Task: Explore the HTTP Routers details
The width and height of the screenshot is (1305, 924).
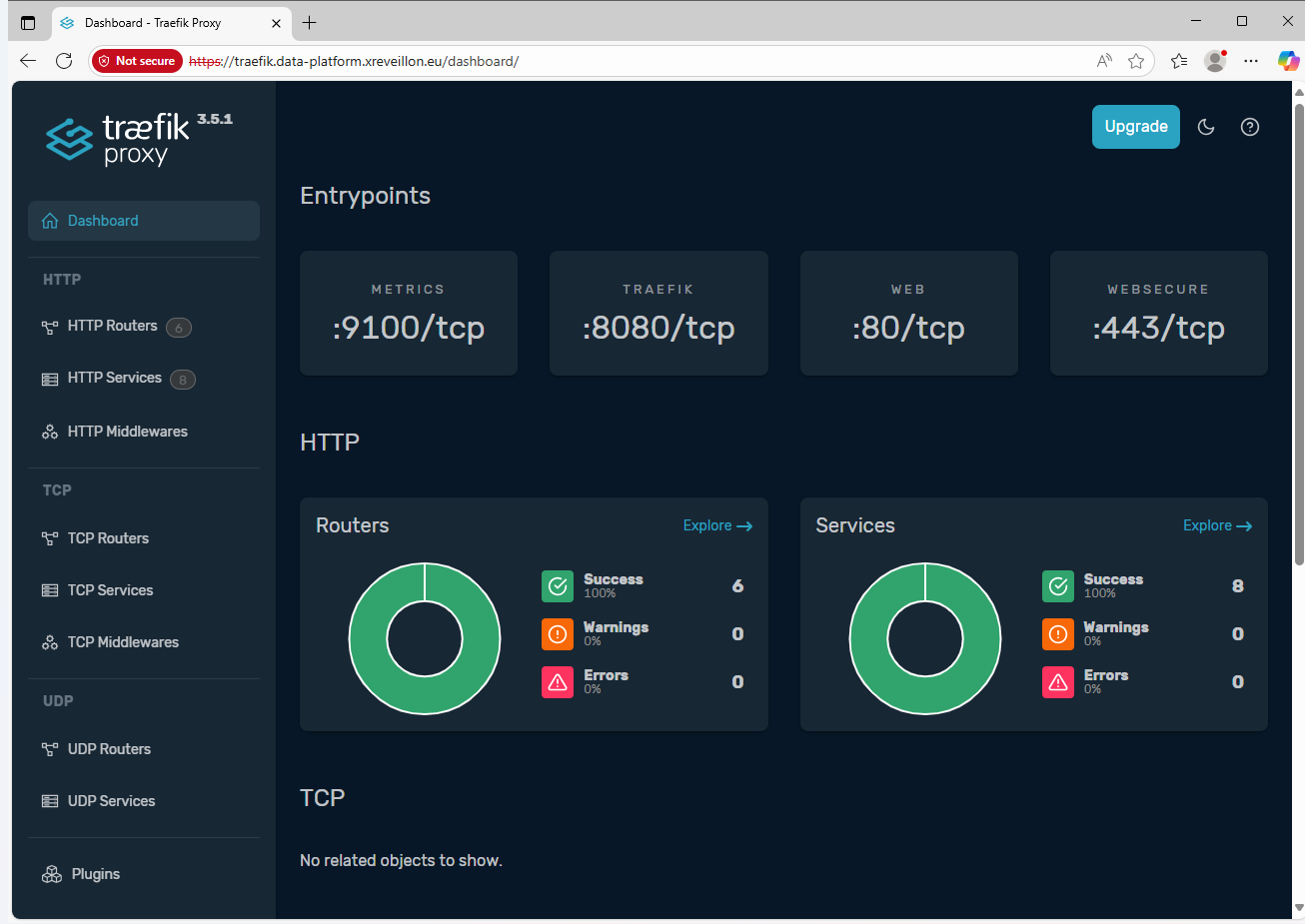Action: pos(716,524)
